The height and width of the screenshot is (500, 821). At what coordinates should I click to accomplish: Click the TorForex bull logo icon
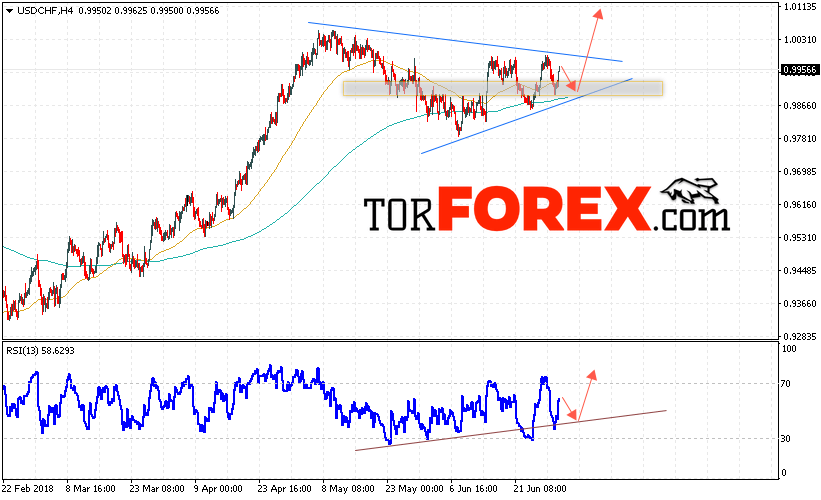[690, 191]
